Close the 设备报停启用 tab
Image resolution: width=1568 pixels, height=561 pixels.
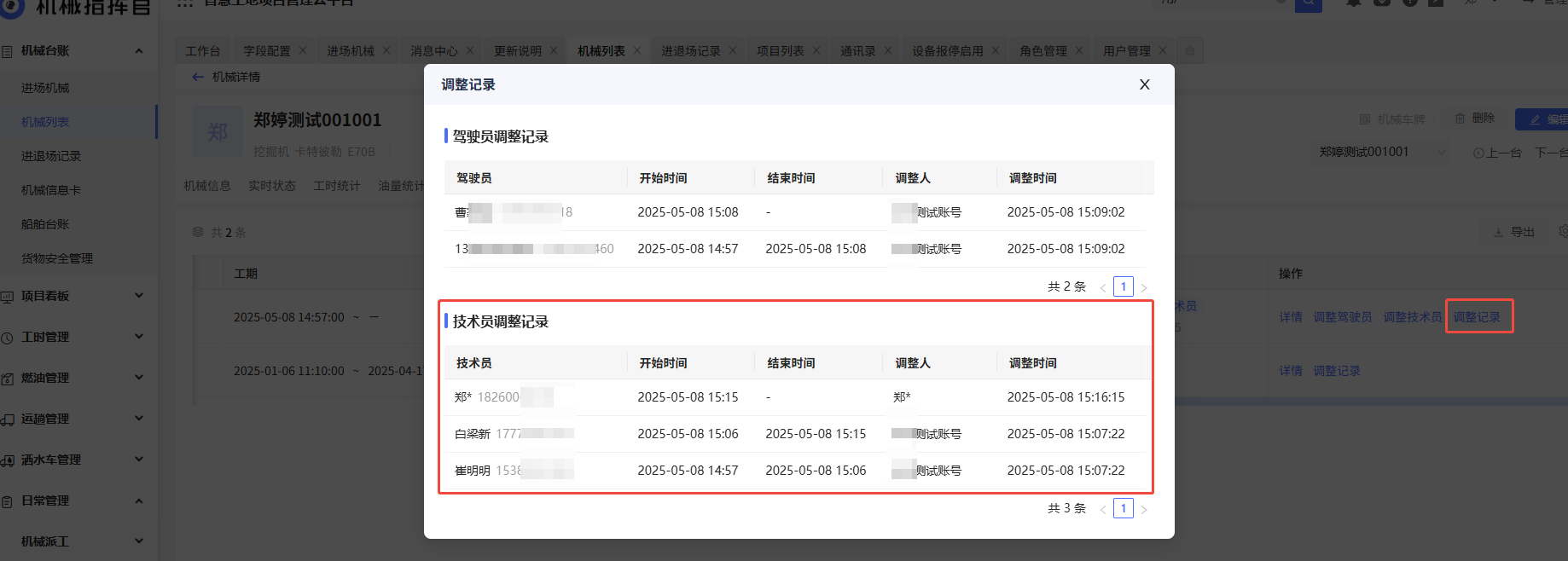(x=996, y=50)
